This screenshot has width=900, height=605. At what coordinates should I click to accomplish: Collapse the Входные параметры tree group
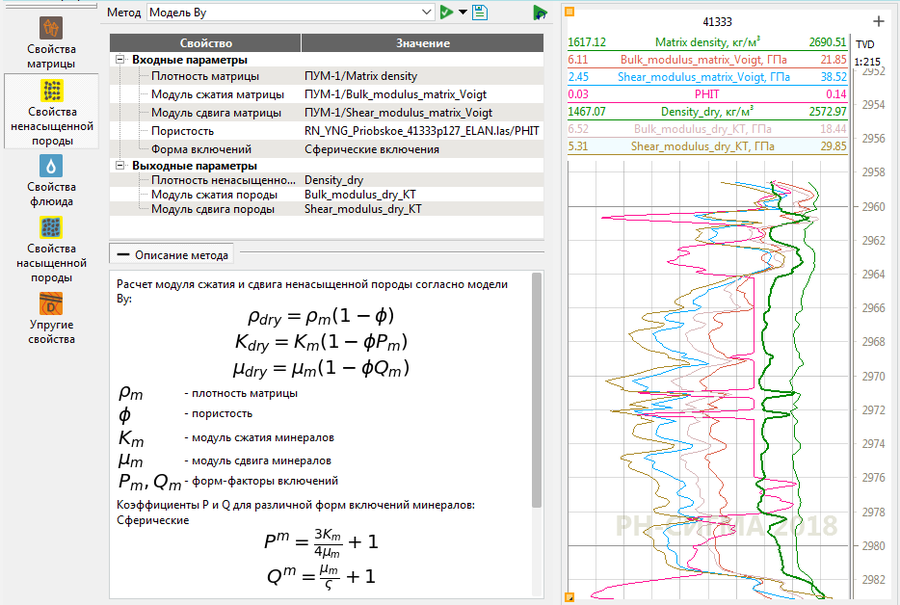[121, 61]
